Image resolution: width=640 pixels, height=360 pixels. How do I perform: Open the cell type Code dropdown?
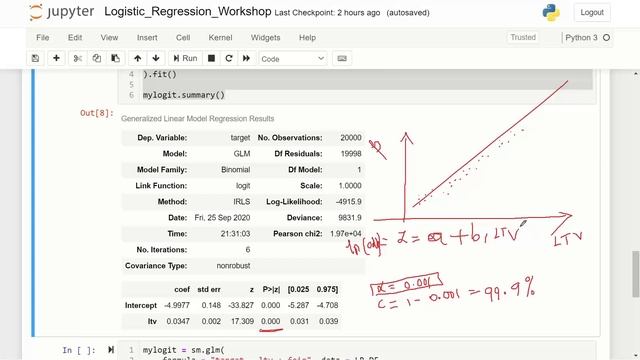(293, 59)
